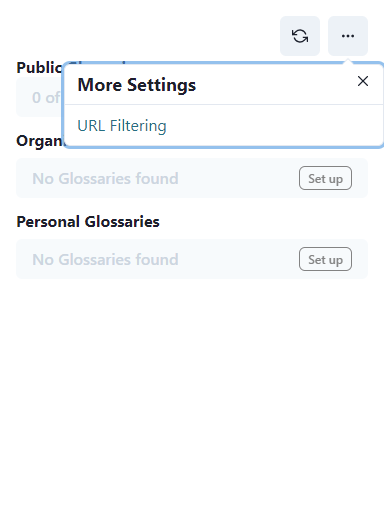Dismiss the popup with the X icon
The width and height of the screenshot is (384, 512).
point(363,81)
